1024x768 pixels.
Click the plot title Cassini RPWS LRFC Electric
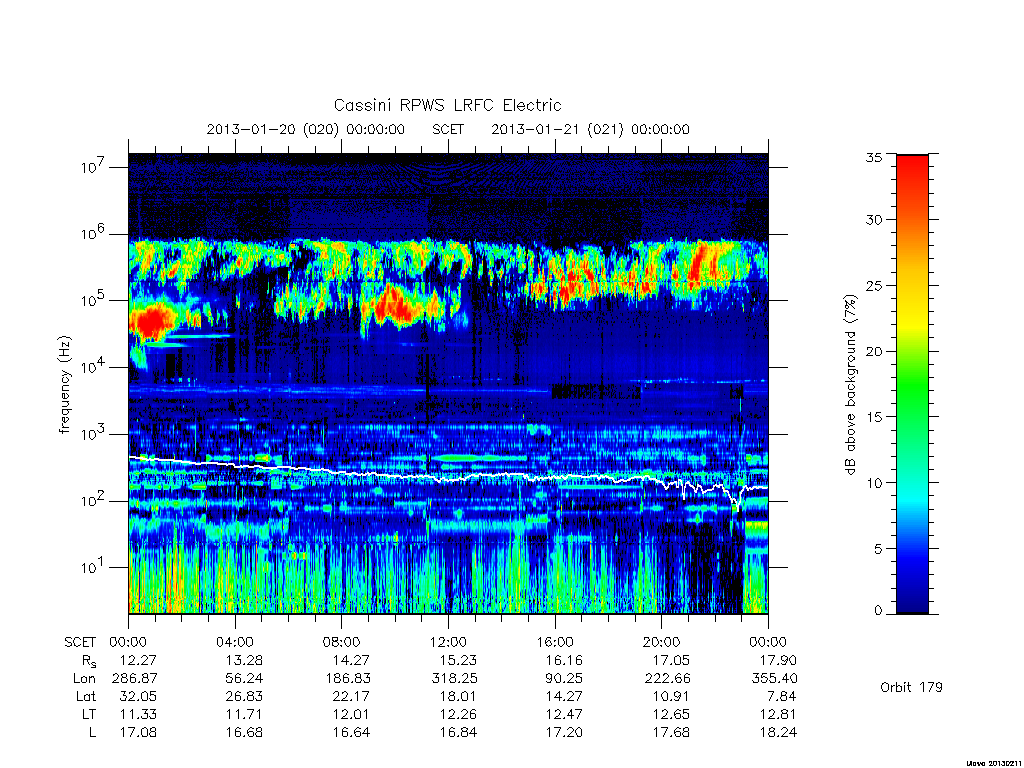pos(447,105)
